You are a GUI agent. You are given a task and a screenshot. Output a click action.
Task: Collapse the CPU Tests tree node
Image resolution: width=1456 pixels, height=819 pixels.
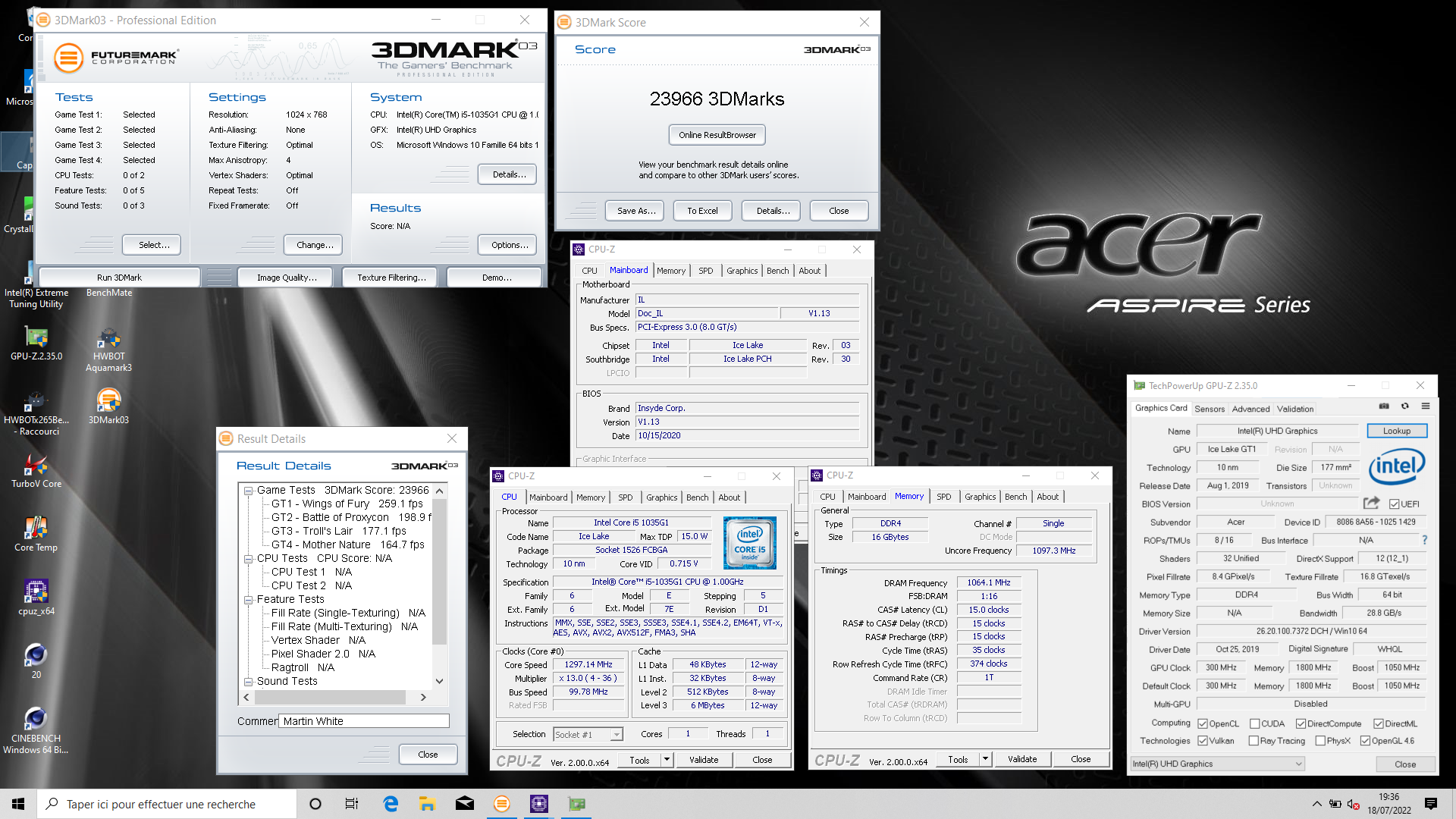[x=248, y=559]
